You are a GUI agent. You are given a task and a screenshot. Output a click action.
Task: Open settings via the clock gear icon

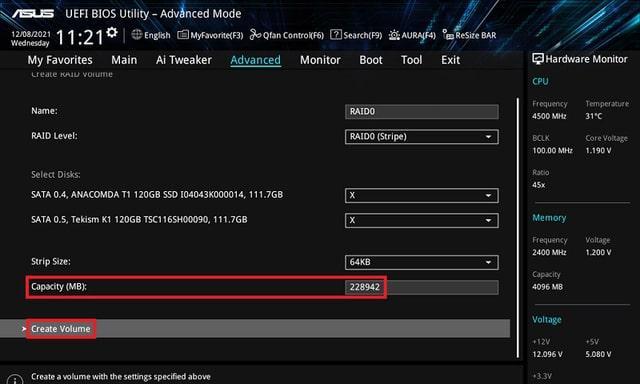[x=112, y=32]
